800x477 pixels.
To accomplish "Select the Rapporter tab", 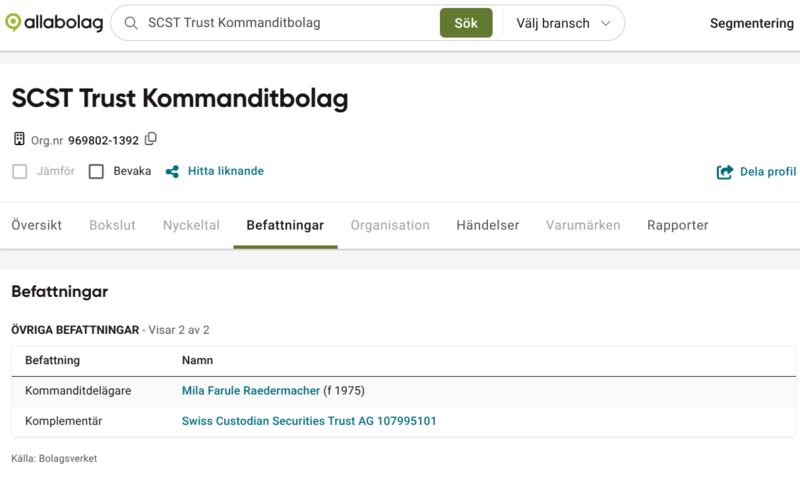I will pyautogui.click(x=678, y=225).
